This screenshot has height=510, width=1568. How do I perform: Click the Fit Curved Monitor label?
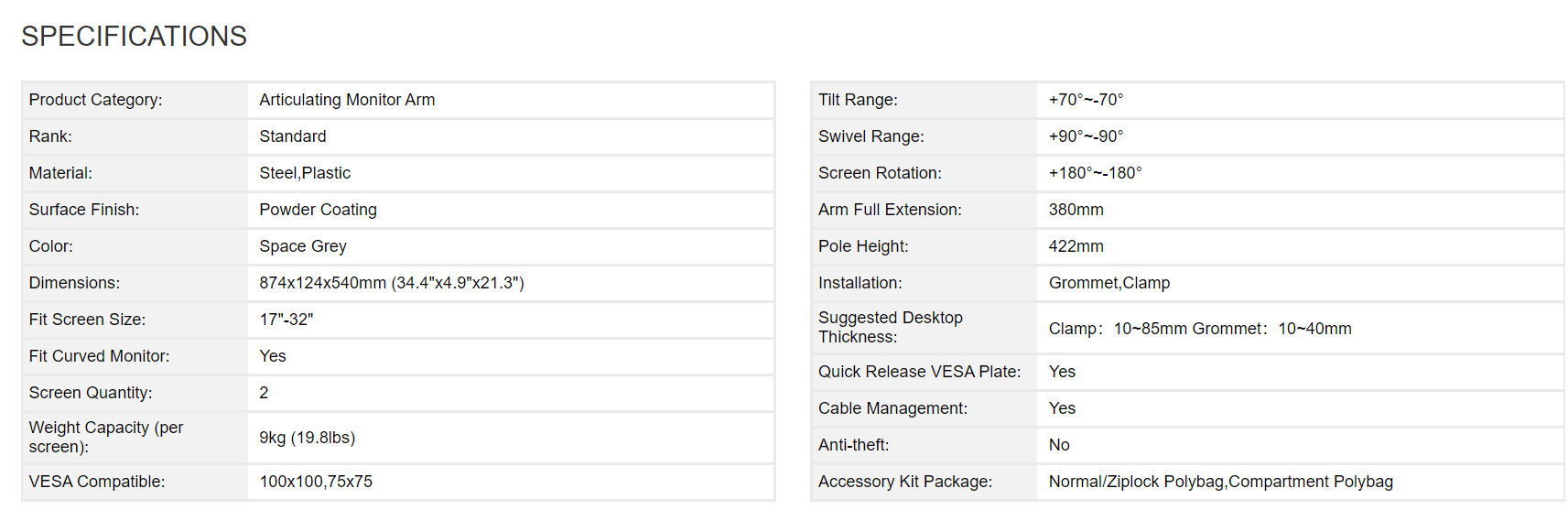tap(99, 356)
